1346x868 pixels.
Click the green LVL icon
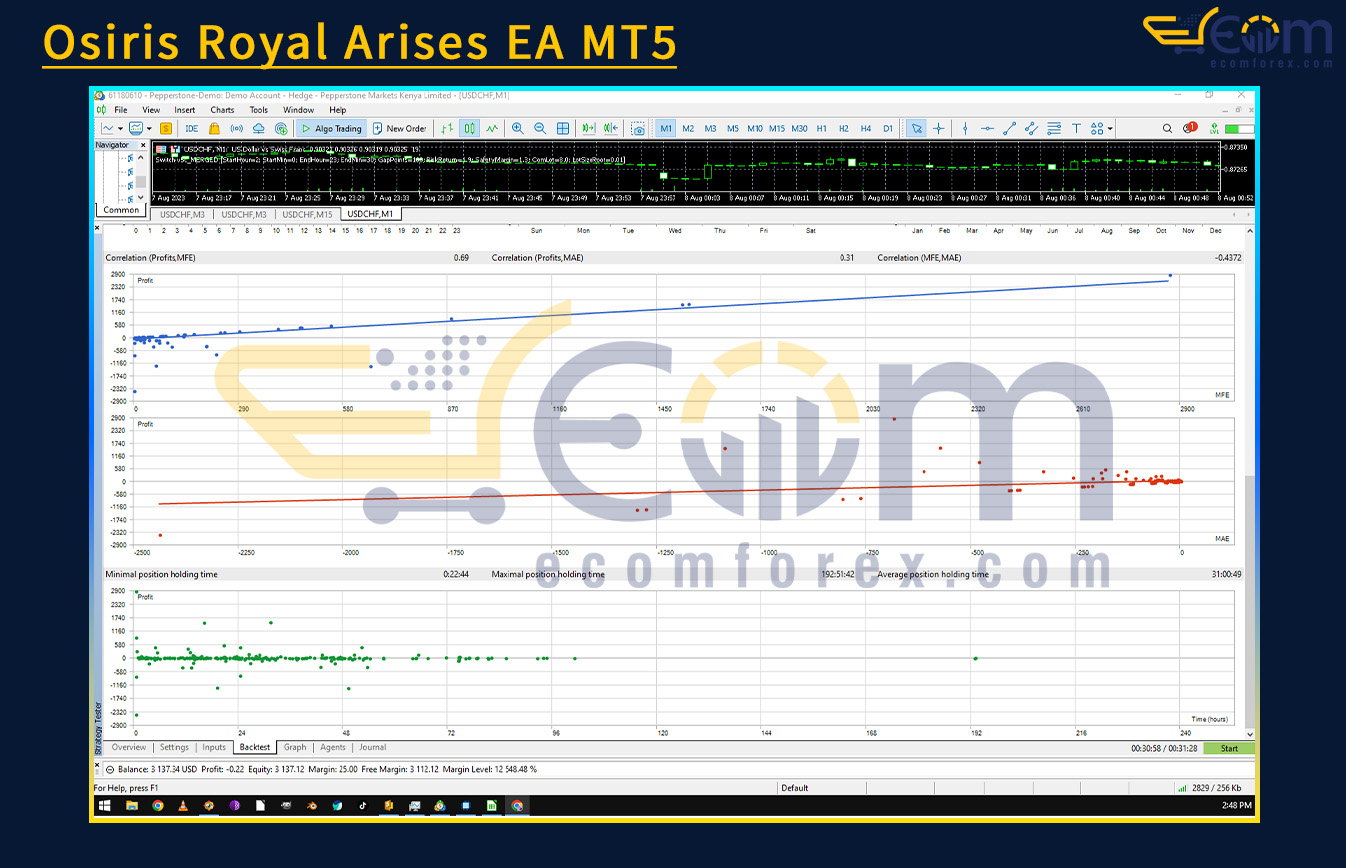[x=1215, y=128]
